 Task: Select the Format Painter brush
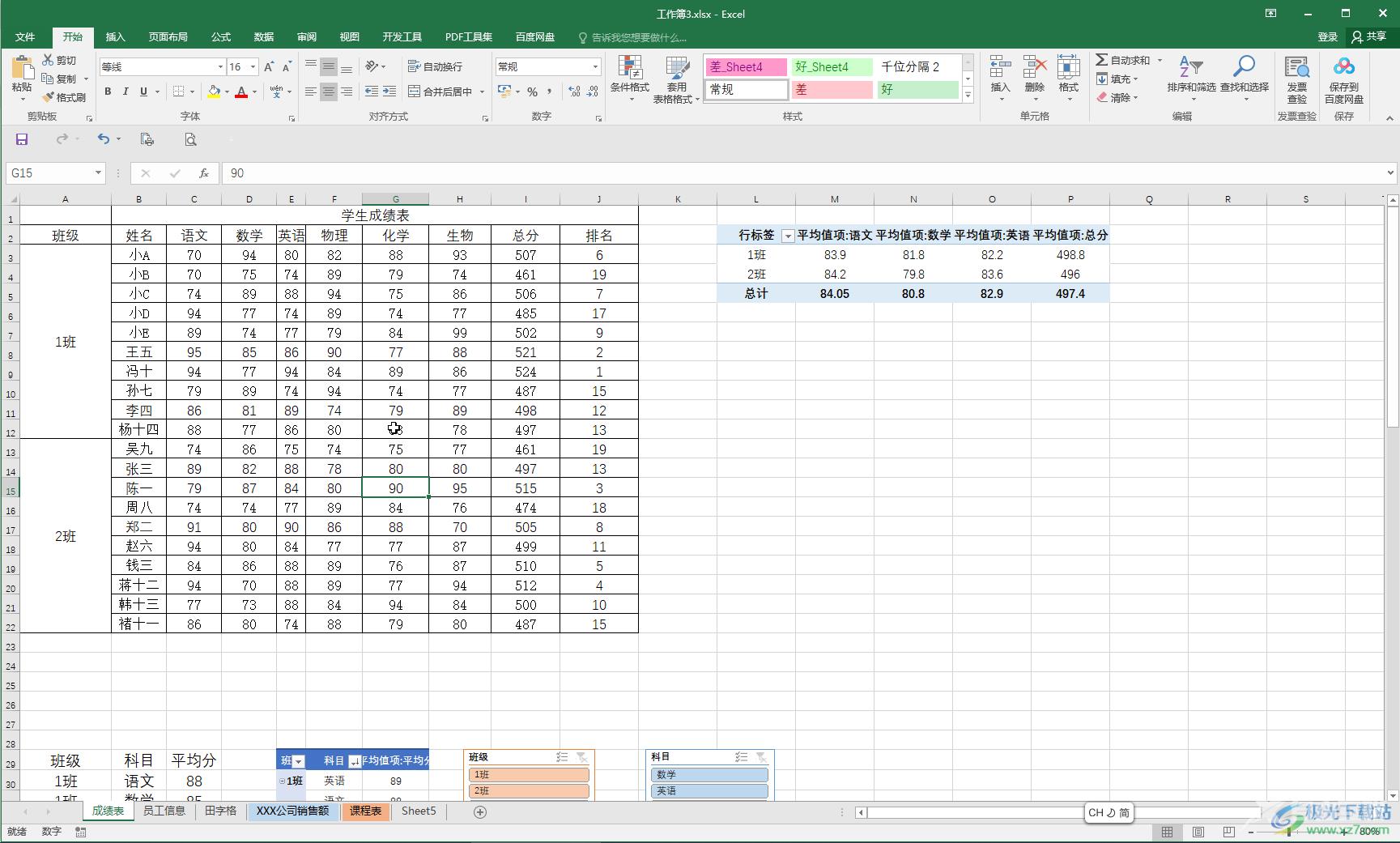click(64, 97)
